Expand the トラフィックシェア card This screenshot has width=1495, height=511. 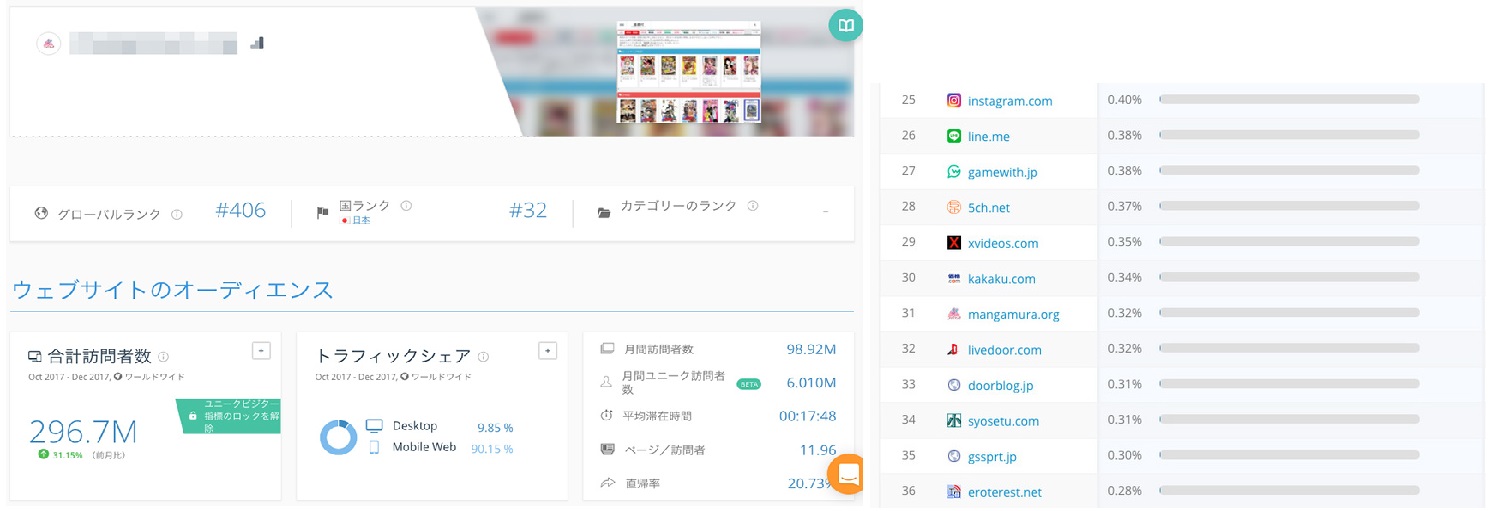547,350
